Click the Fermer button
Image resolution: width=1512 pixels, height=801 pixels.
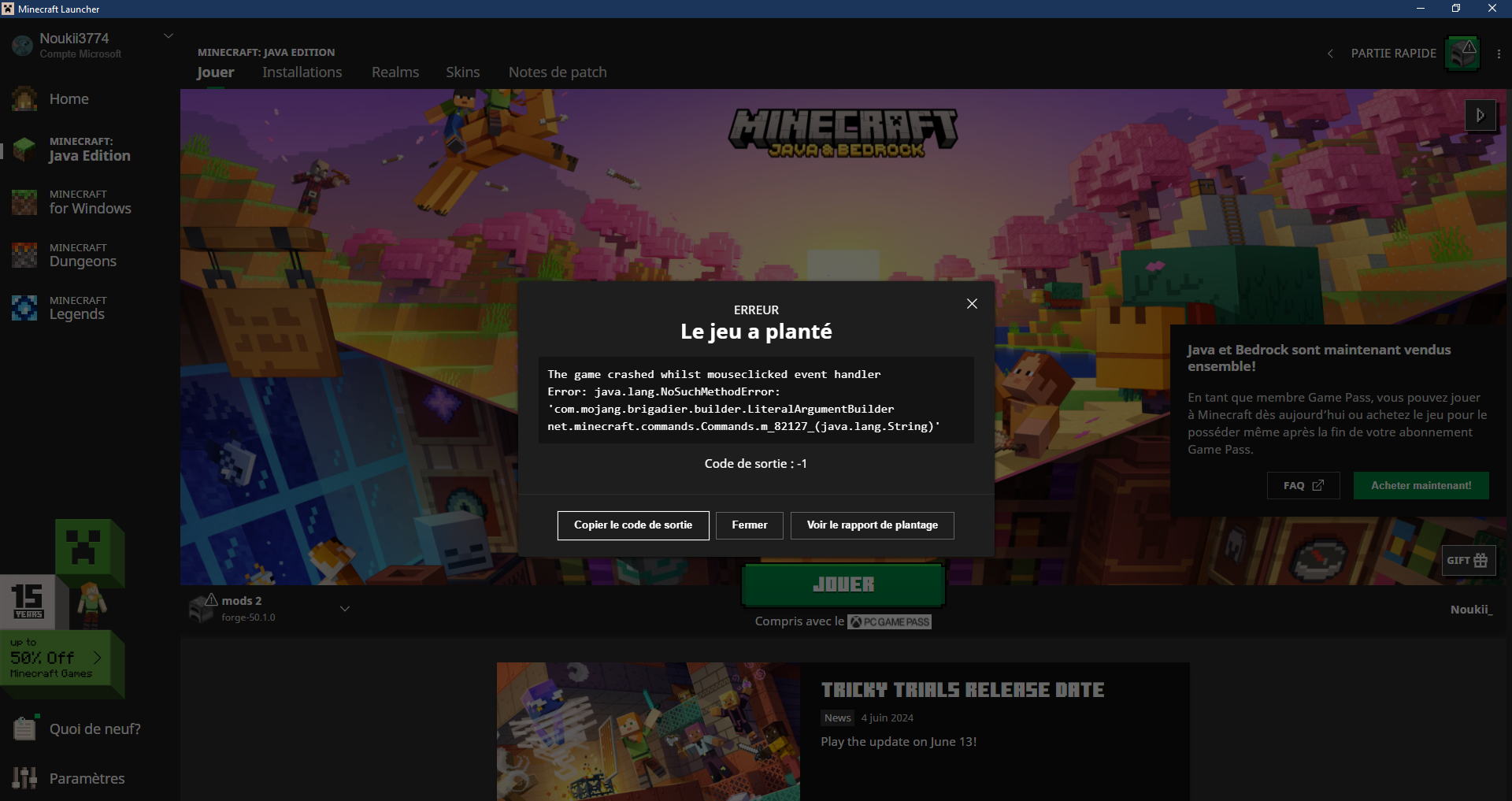[x=750, y=525]
